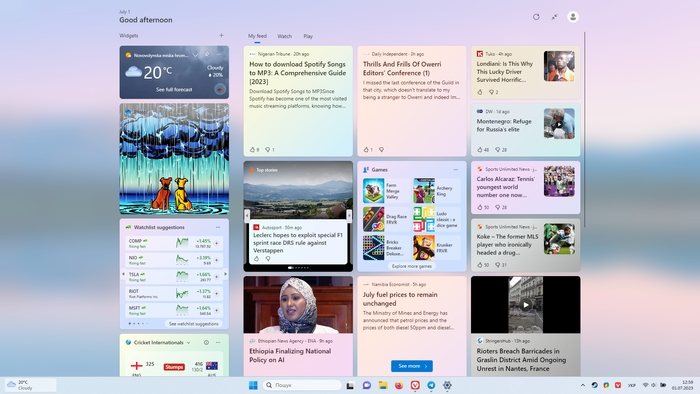Screen dimensions: 700x394
Task: Select first top stories carousel dot
Action: click(x=291, y=268)
